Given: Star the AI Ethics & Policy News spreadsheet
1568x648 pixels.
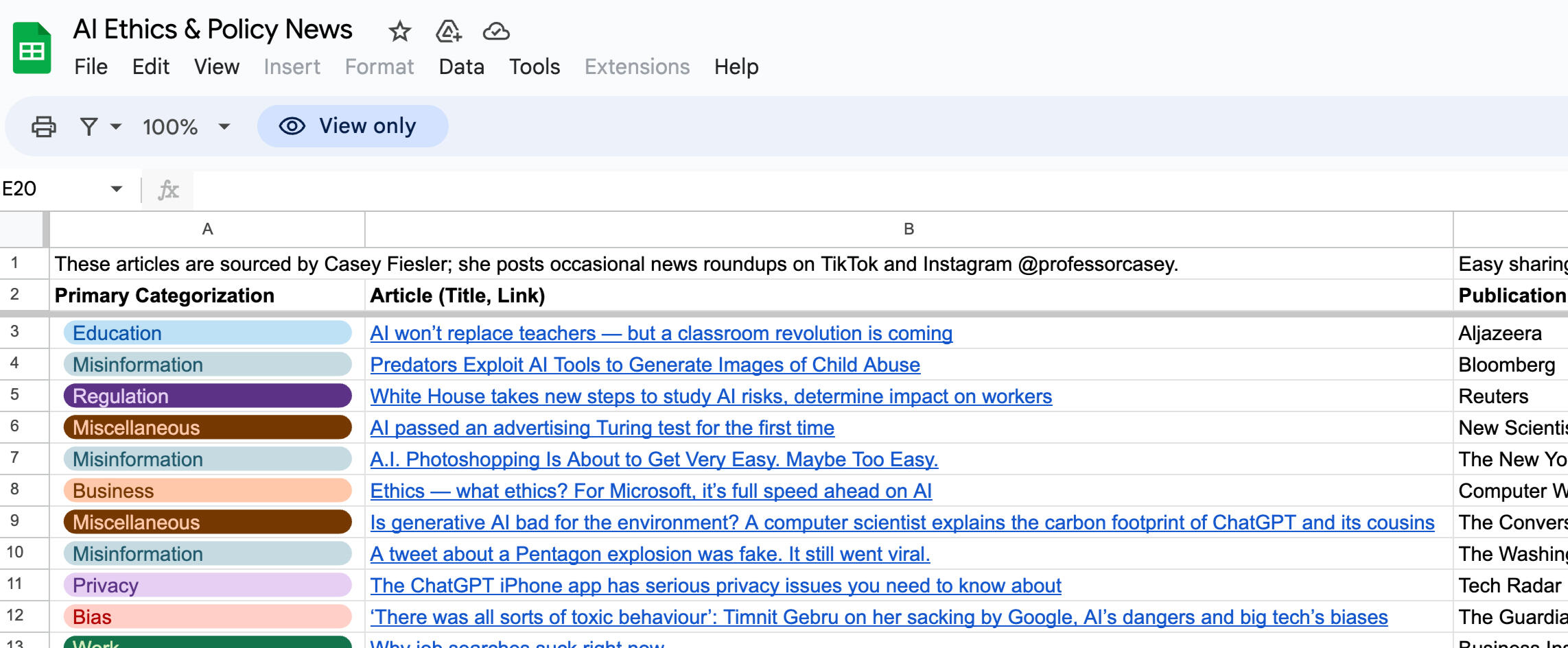Looking at the screenshot, I should (x=399, y=32).
